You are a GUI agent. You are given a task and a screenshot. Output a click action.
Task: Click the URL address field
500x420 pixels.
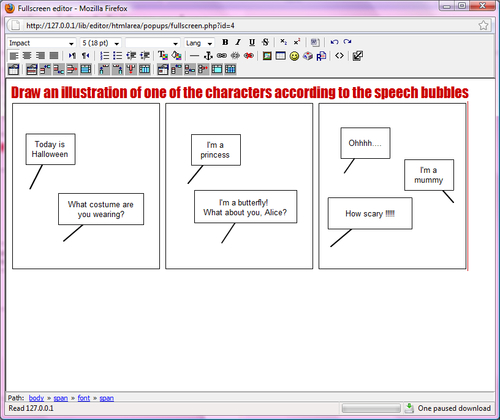coord(248,25)
